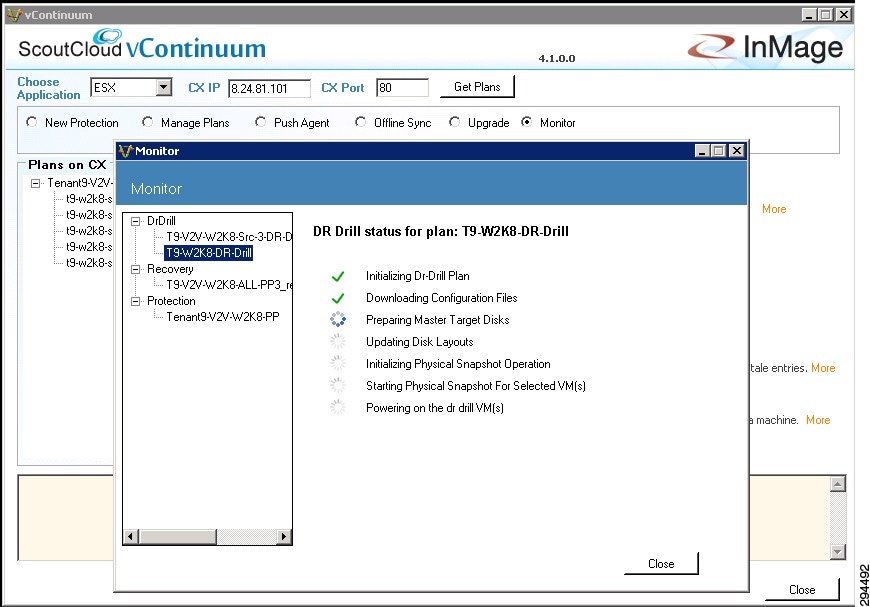Select T9-V2V-W2K8-Src-3-DR-D tree item
Image resolution: width=870 pixels, height=607 pixels.
(229, 237)
